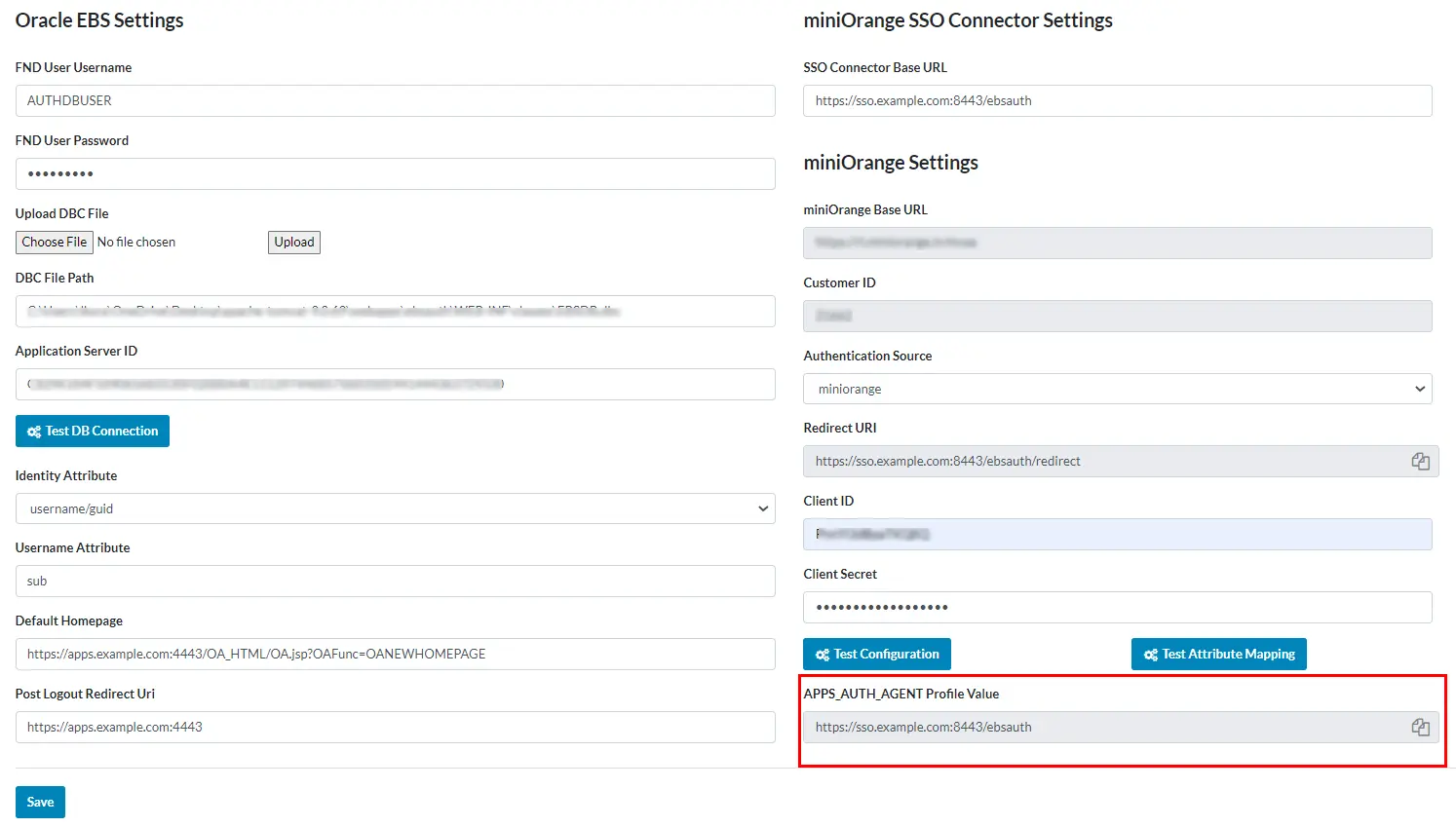
Task: Copy the APPS_AUTH_AGENT Profile Value
Action: pyautogui.click(x=1420, y=727)
